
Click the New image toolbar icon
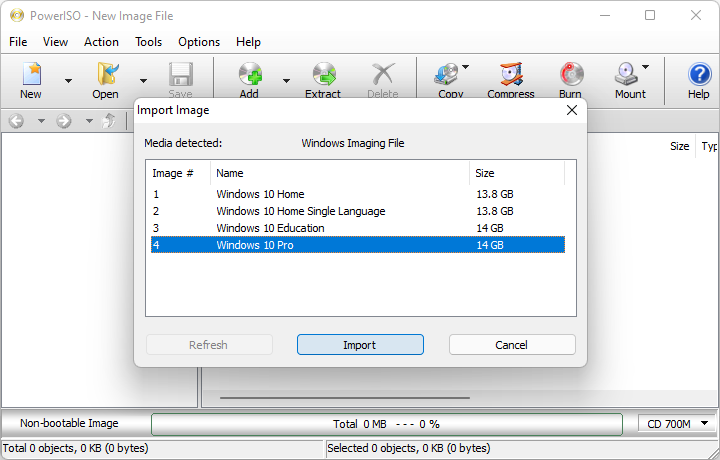click(31, 79)
